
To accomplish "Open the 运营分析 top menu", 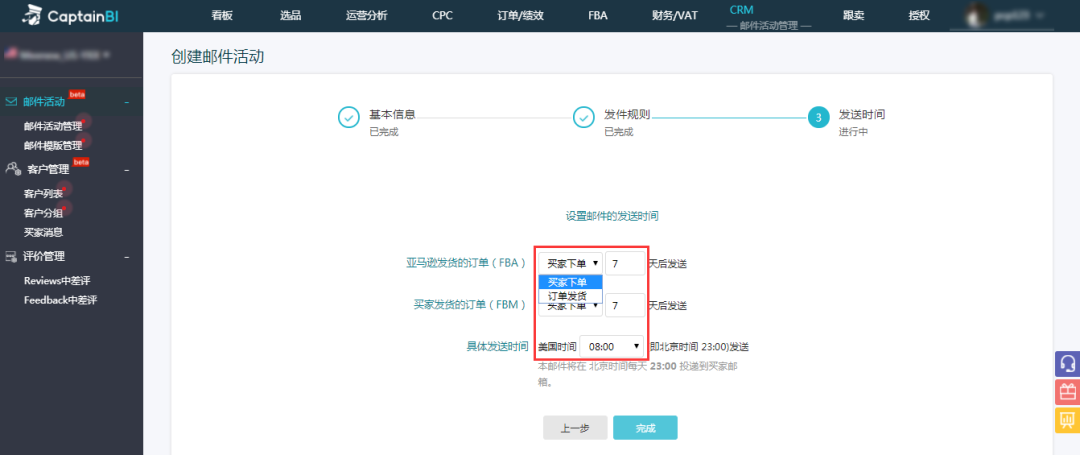I will (x=366, y=15).
